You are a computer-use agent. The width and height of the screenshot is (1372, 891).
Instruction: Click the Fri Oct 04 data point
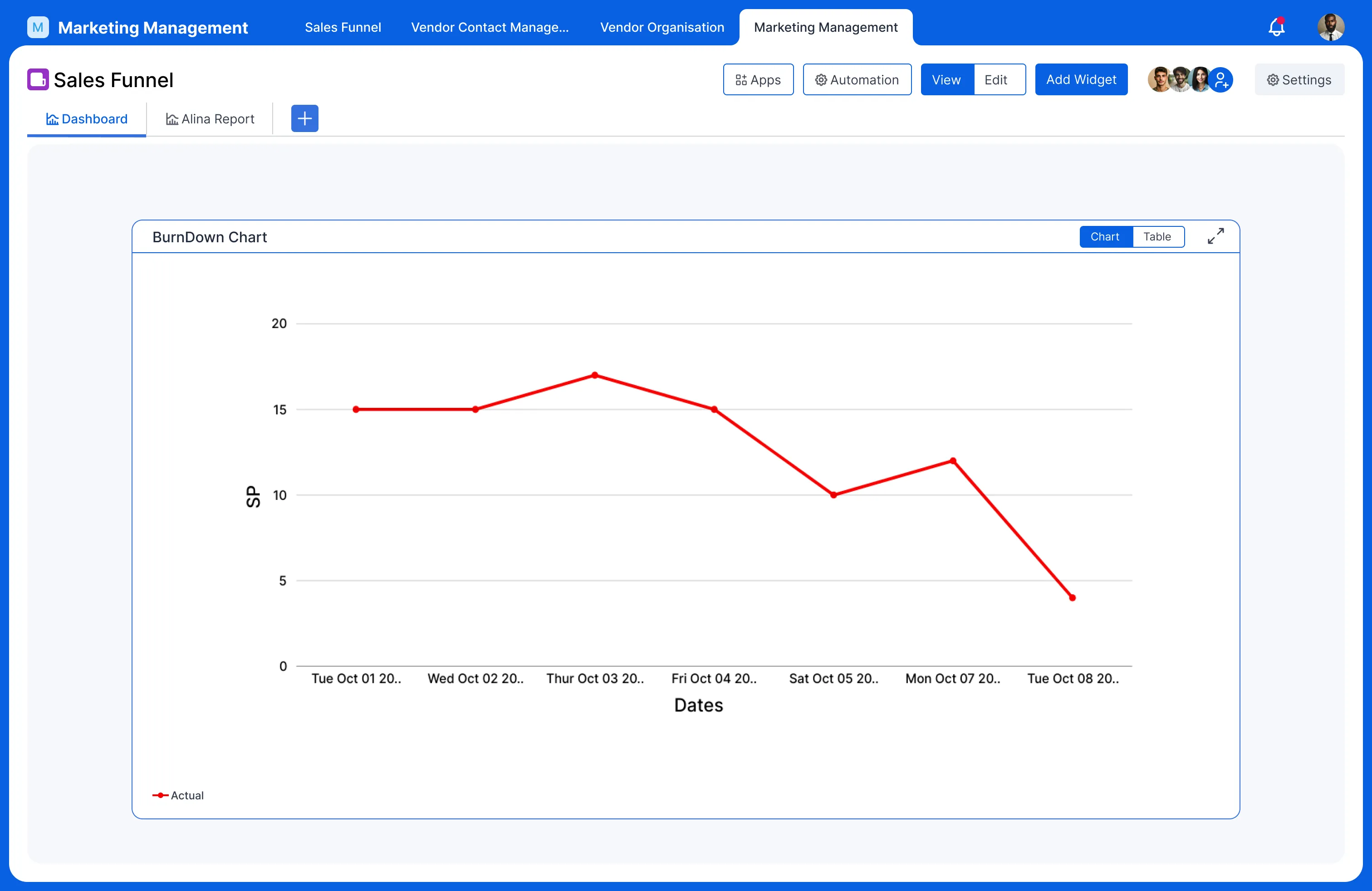(x=714, y=409)
